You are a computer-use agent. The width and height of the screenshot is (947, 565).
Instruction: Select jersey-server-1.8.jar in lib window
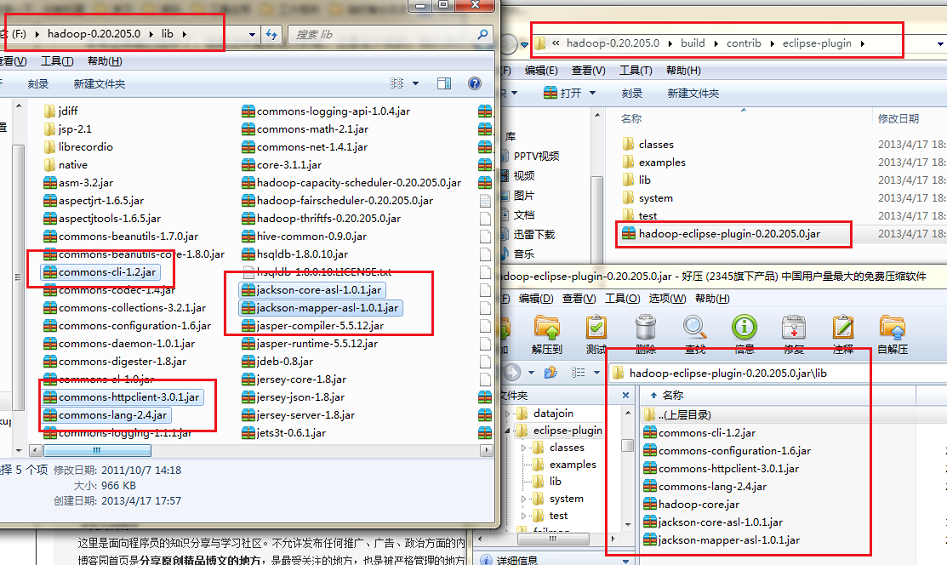pos(298,415)
